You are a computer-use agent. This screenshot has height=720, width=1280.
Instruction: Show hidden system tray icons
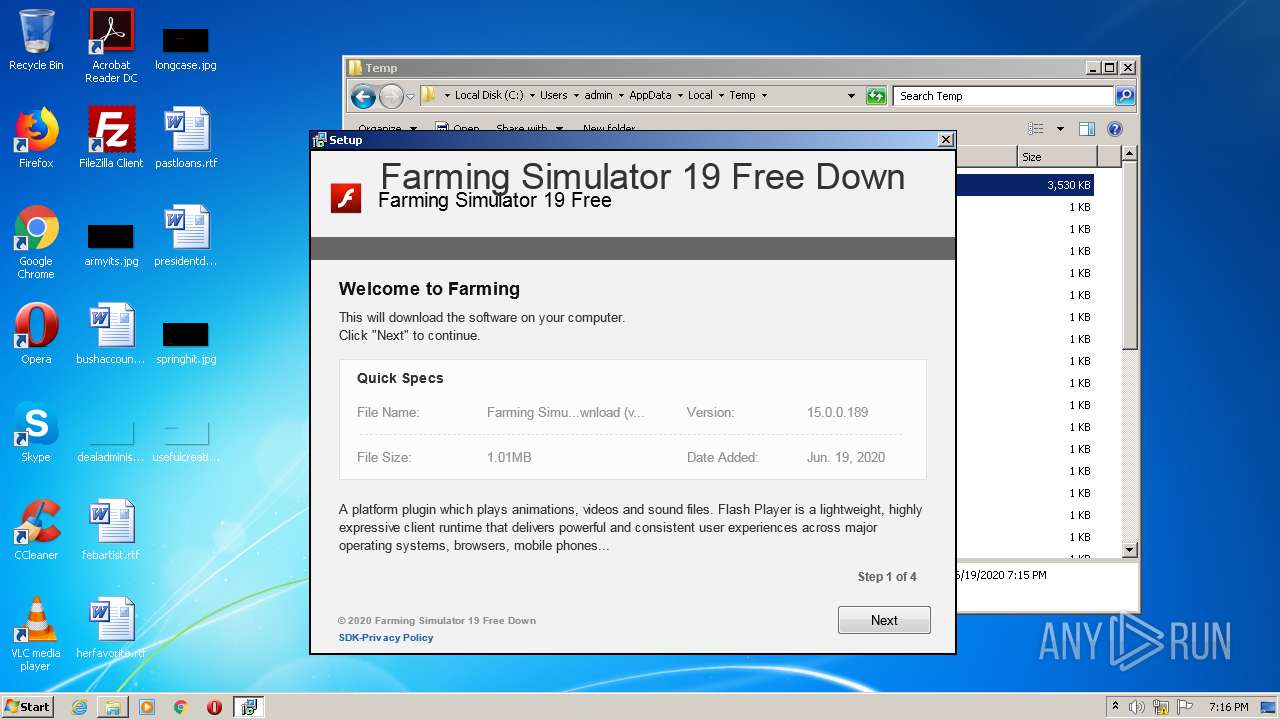(x=1115, y=706)
